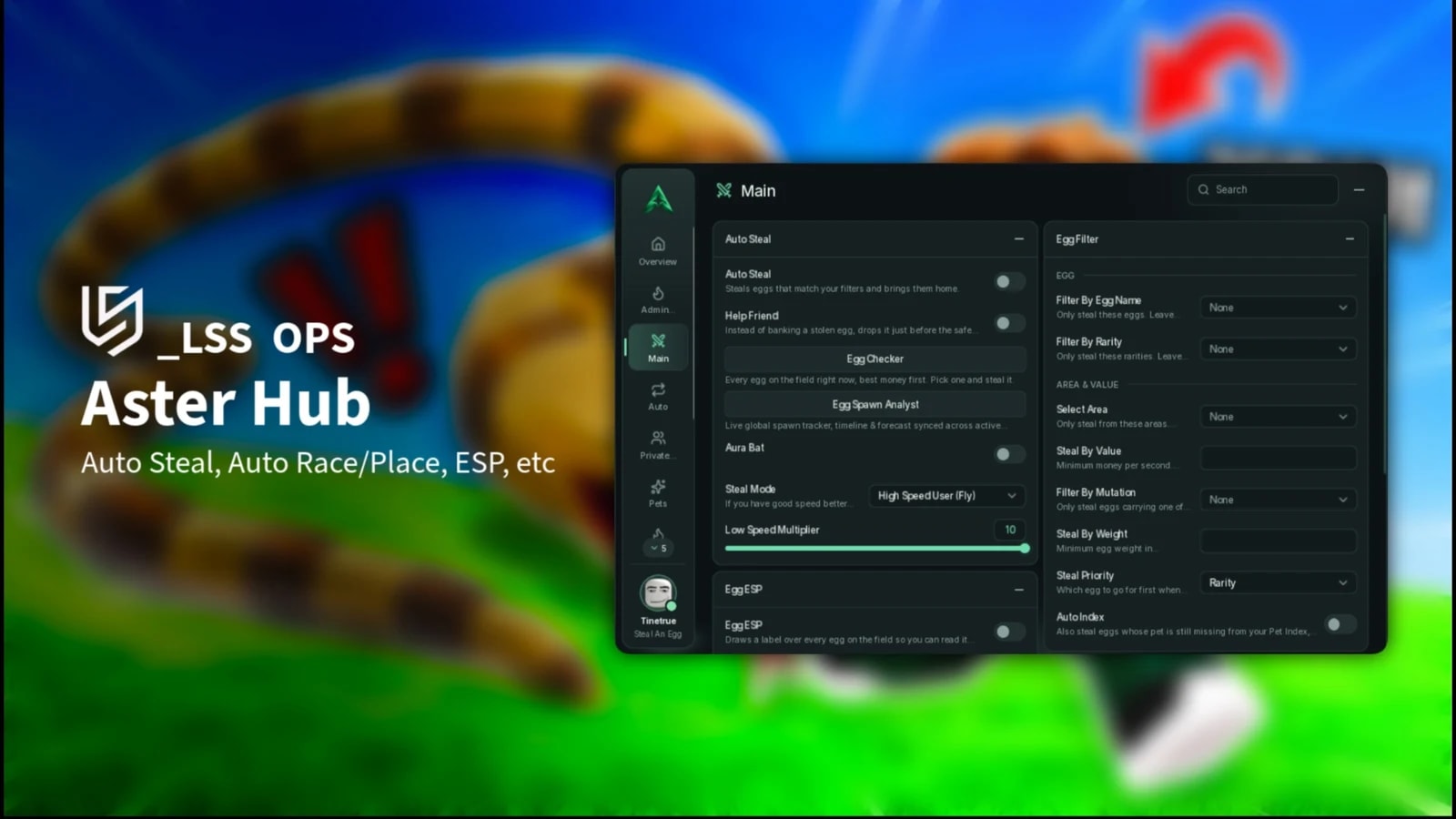The height and width of the screenshot is (819, 1456).
Task: Click the "Tinetrue" username text
Action: (x=658, y=621)
